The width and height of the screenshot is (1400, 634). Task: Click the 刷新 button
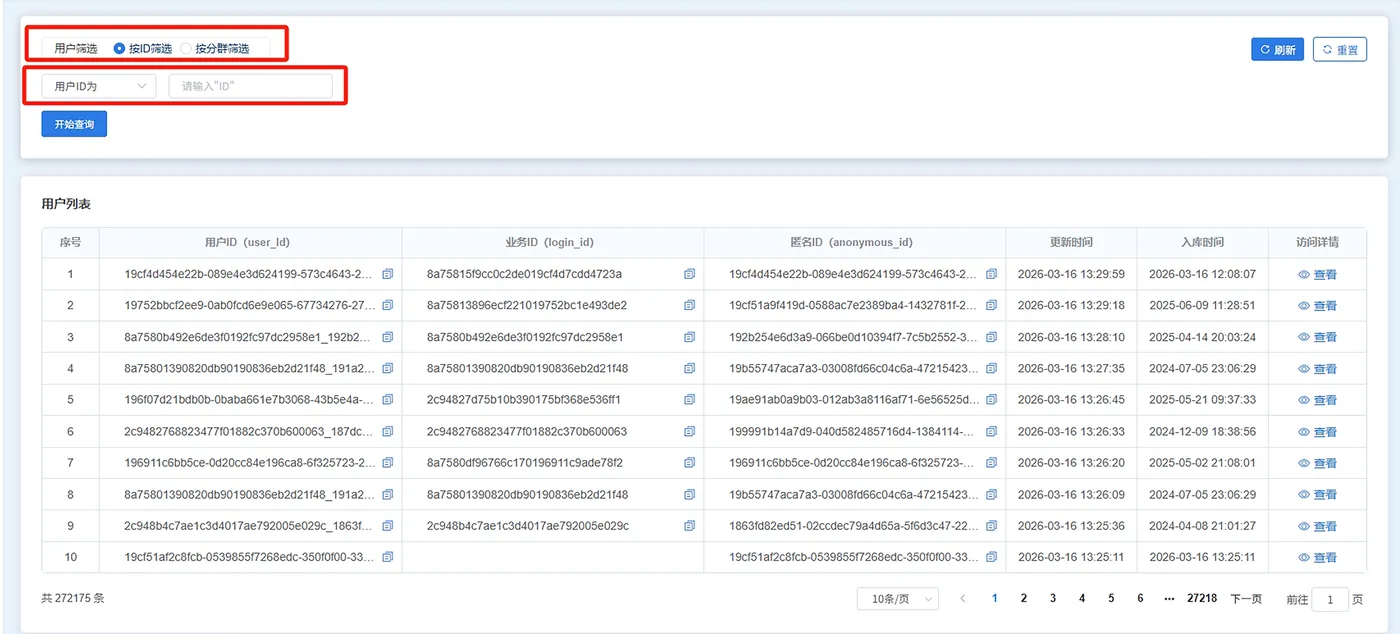1277,49
